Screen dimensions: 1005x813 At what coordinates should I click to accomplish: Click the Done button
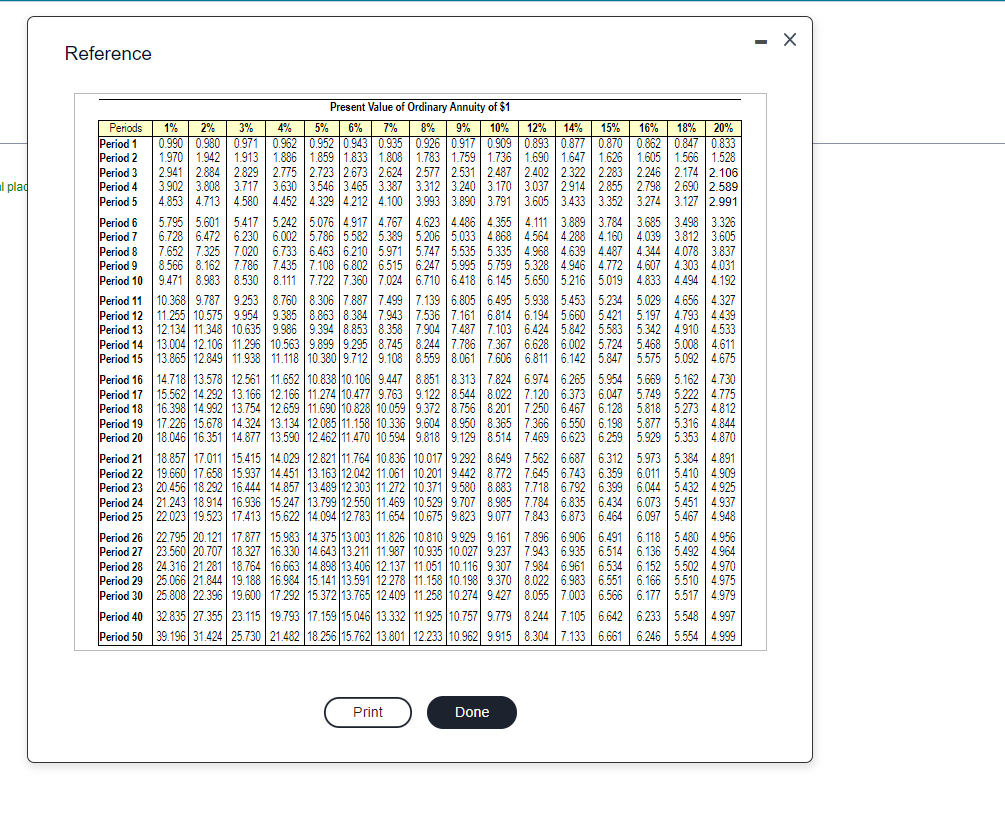click(471, 712)
